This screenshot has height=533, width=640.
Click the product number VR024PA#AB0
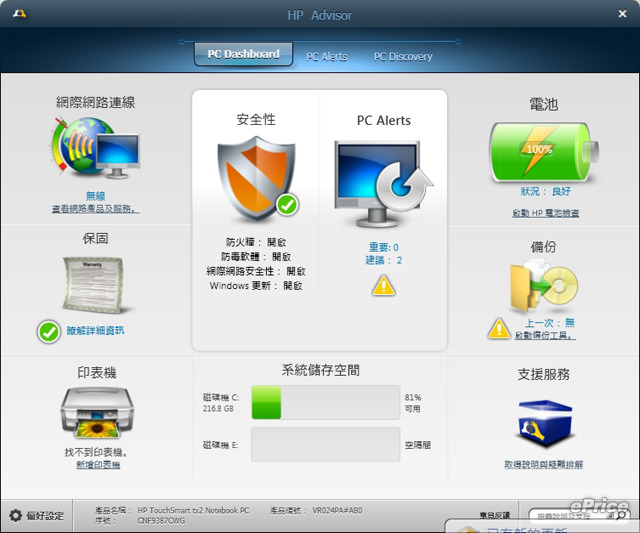click(337, 510)
